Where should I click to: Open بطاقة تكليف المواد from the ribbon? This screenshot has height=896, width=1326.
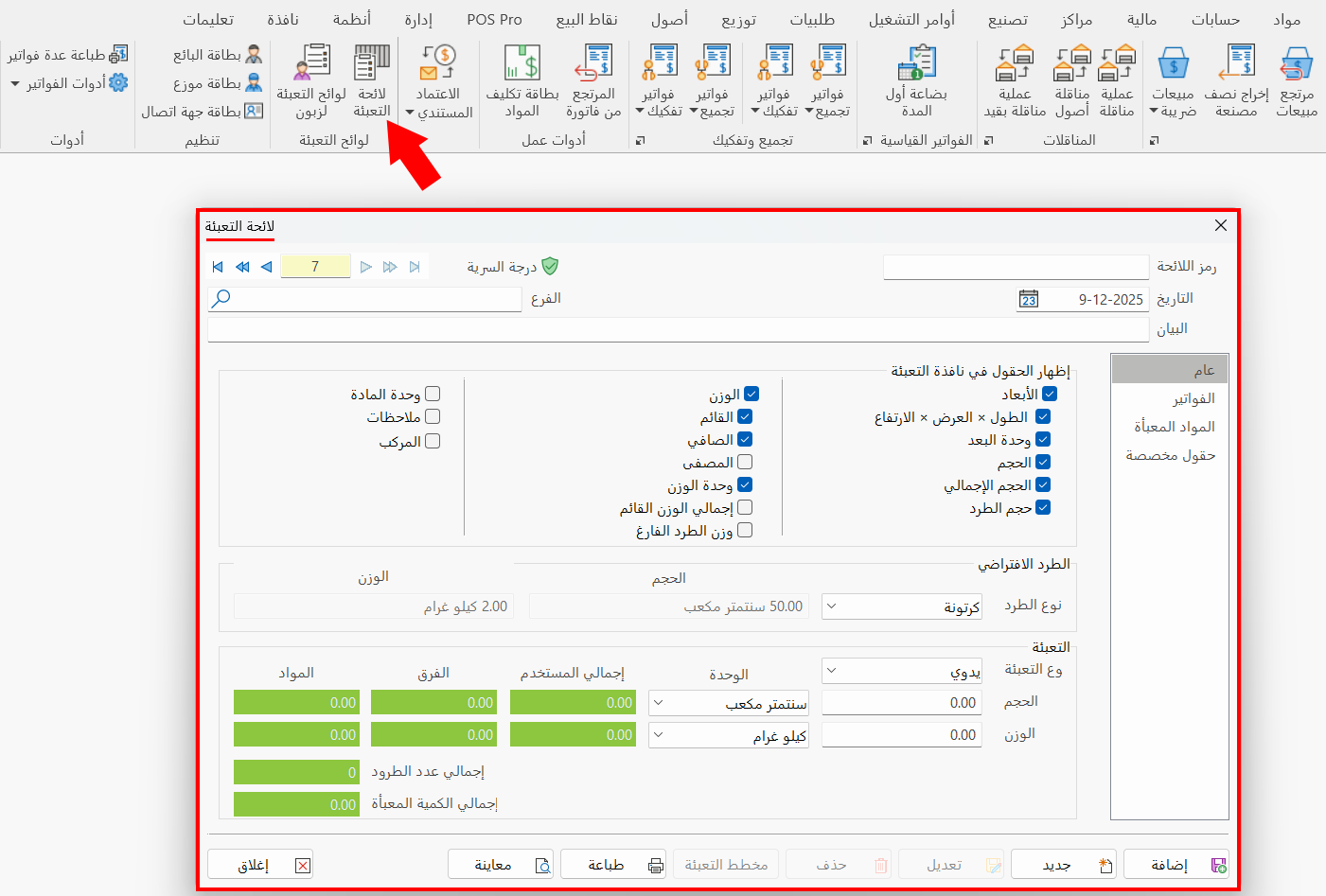click(520, 80)
